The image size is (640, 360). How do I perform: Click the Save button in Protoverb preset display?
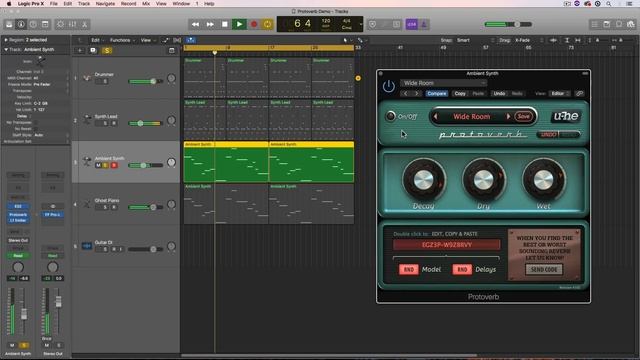coord(524,117)
